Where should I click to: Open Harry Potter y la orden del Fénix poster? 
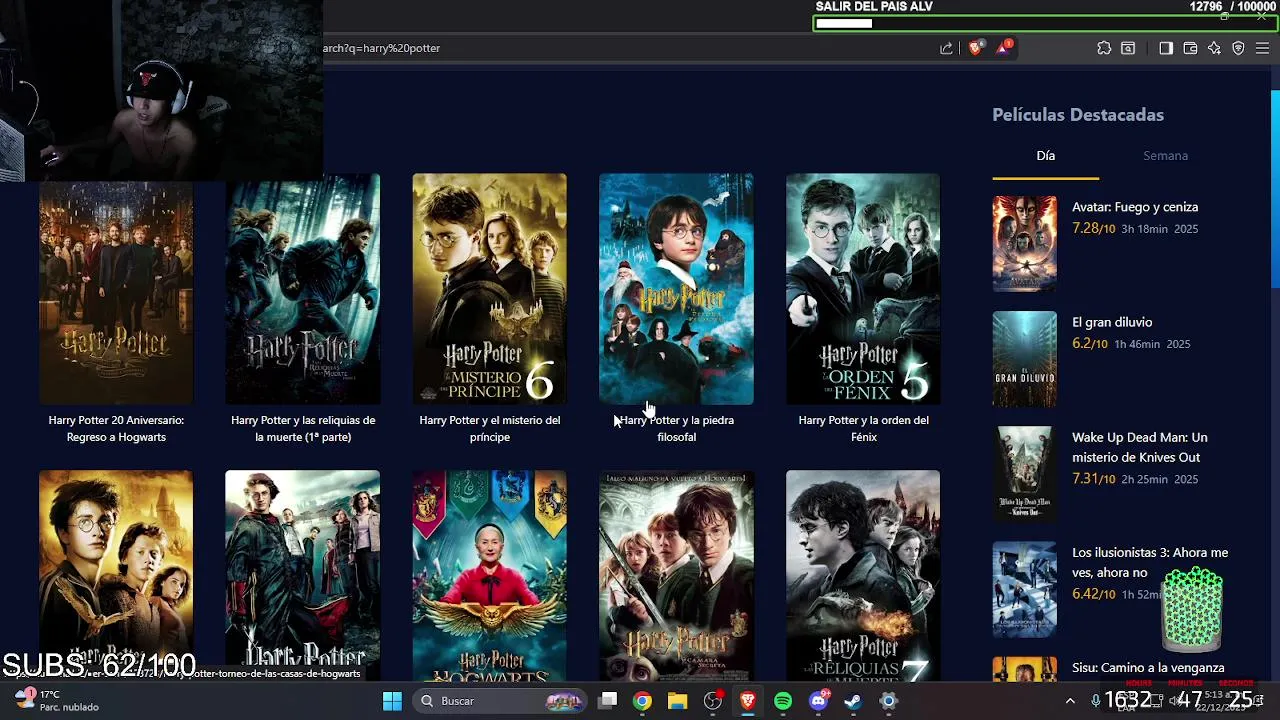pos(863,289)
